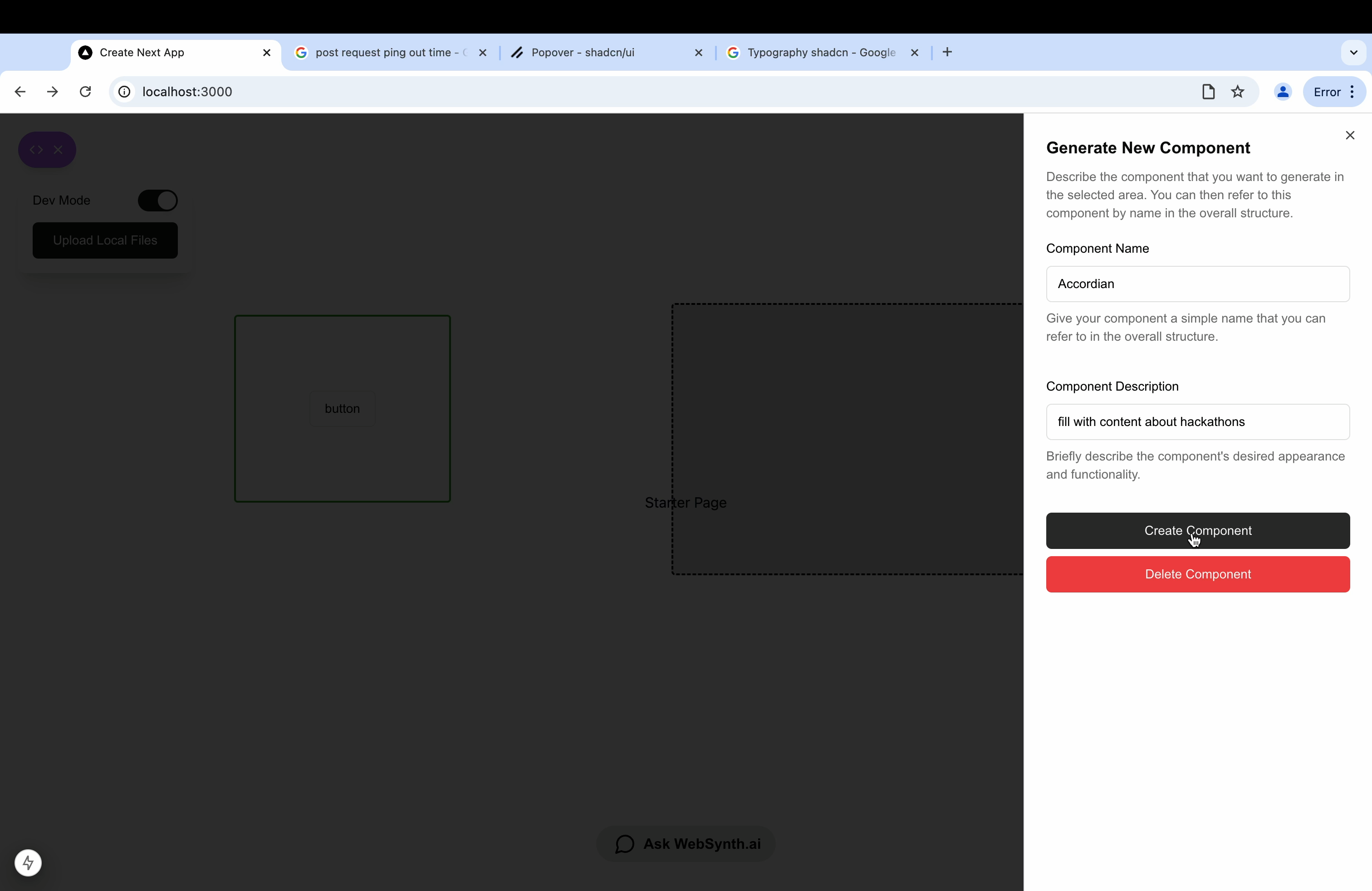Click the browser back arrow
The width and height of the screenshot is (1372, 891).
click(20, 92)
